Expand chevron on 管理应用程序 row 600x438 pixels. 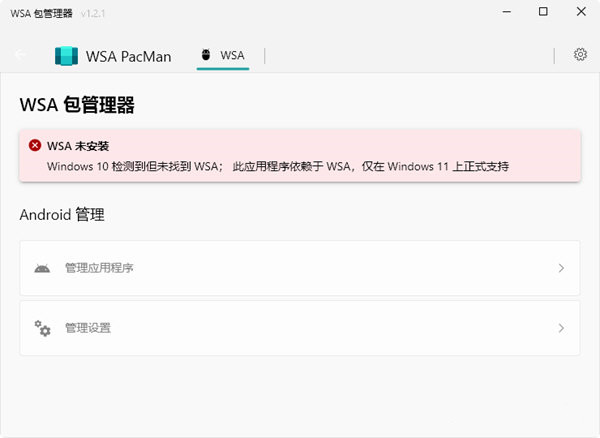pos(561,268)
